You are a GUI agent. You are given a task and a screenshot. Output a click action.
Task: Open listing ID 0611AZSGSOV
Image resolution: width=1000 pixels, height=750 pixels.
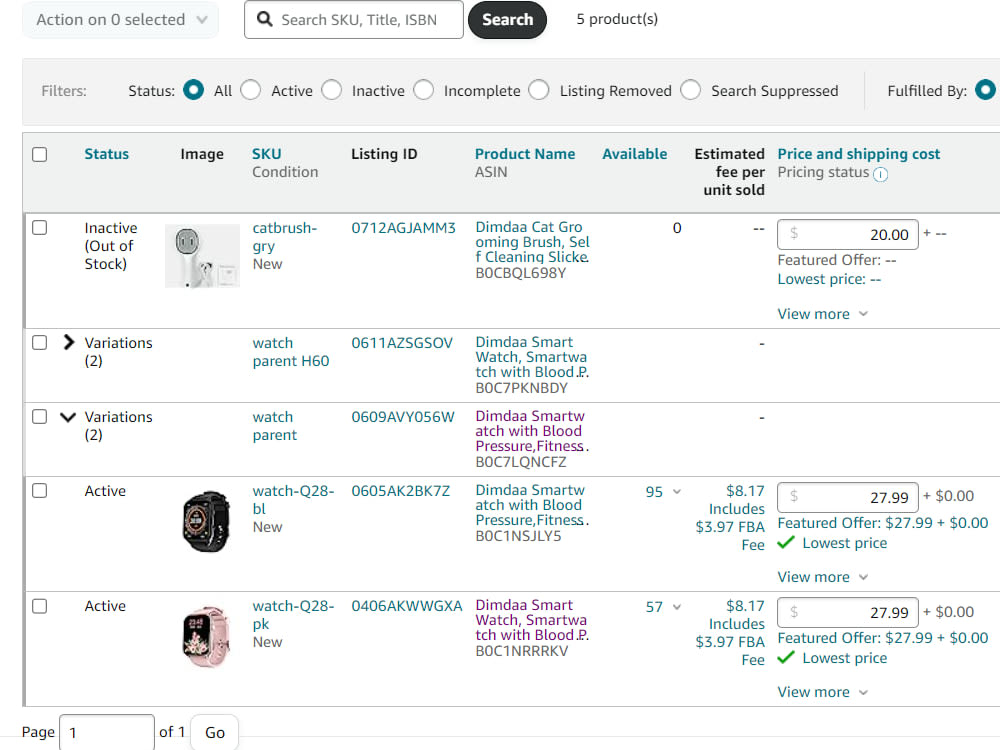(402, 342)
